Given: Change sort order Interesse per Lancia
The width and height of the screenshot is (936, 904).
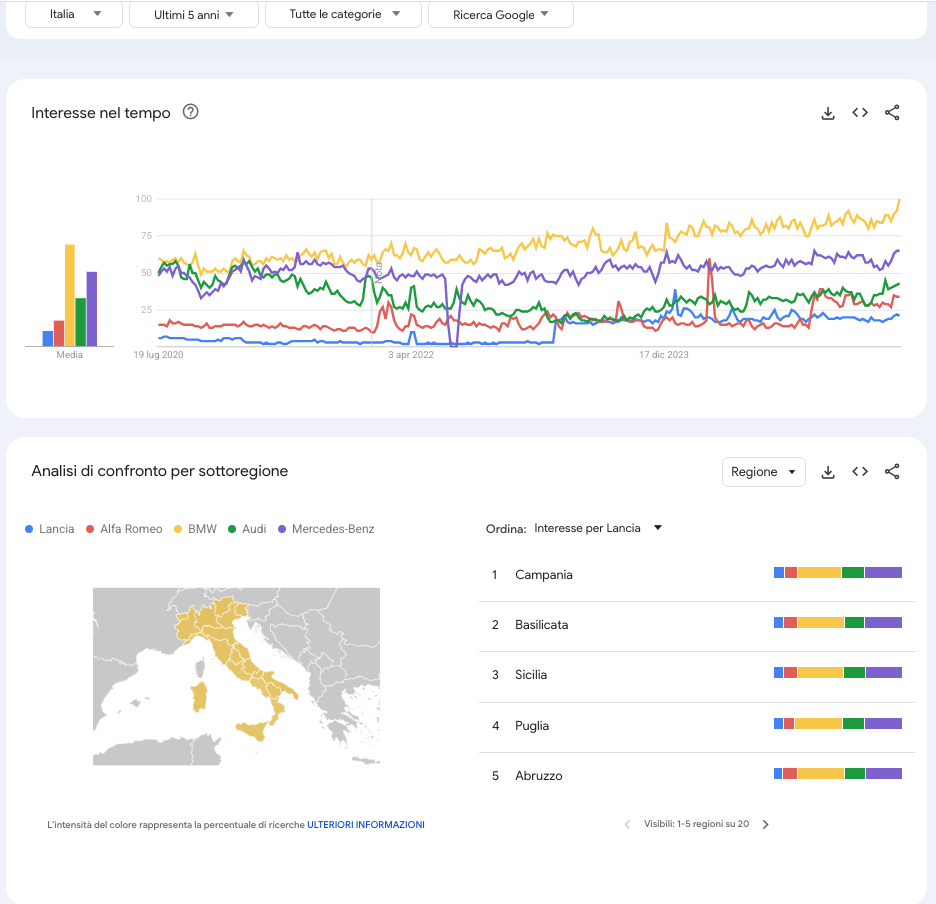Looking at the screenshot, I should (598, 528).
